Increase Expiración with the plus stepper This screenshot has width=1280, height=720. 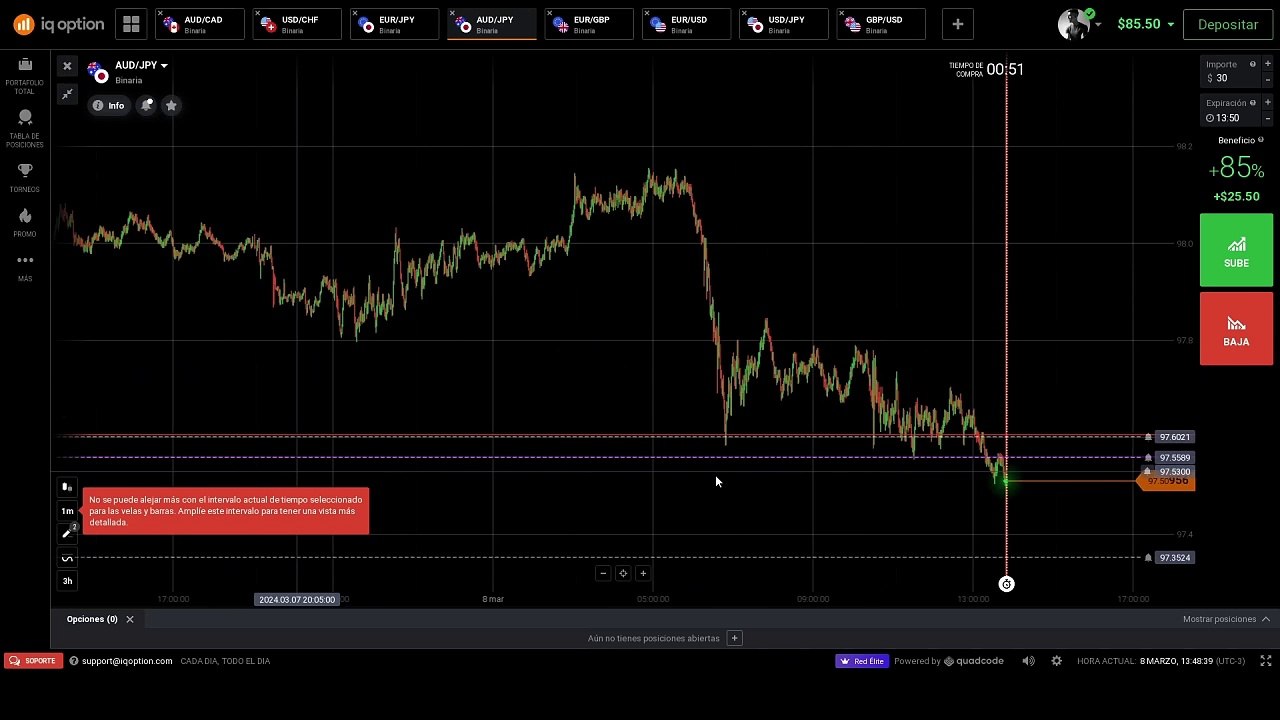point(1268,103)
